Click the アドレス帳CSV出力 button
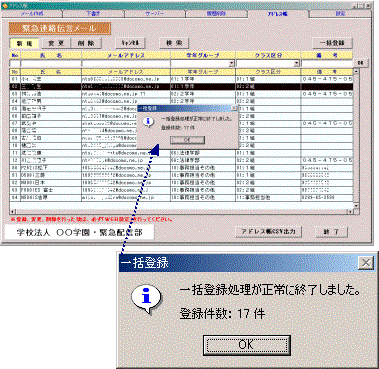This screenshot has width=379, height=369. coord(268,232)
